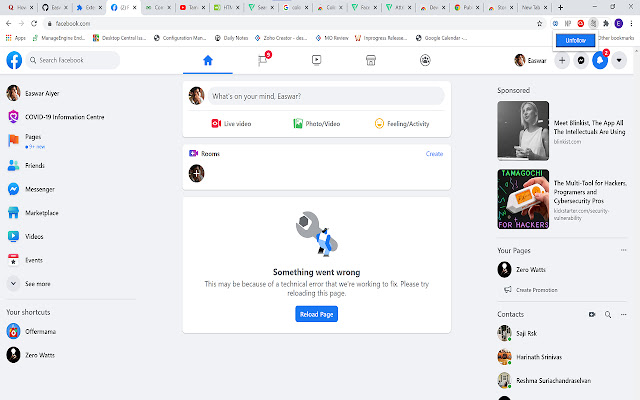
Task: Start a new room from Contacts
Action: click(x=592, y=314)
